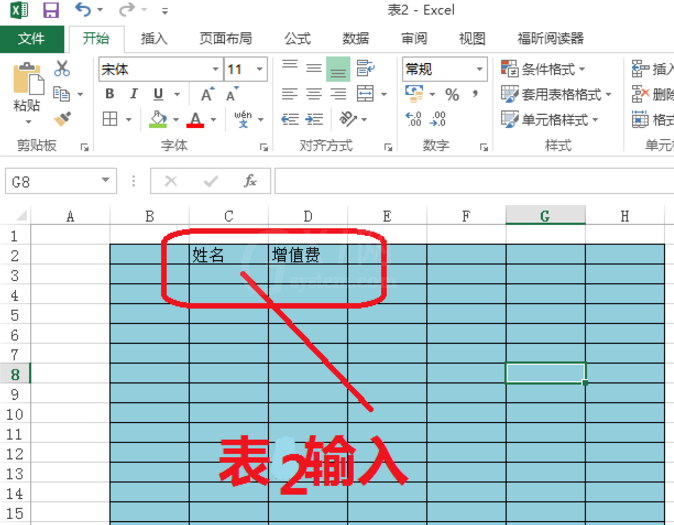This screenshot has height=525, width=674.
Task: Center cell text horizontally
Action: coord(314,94)
